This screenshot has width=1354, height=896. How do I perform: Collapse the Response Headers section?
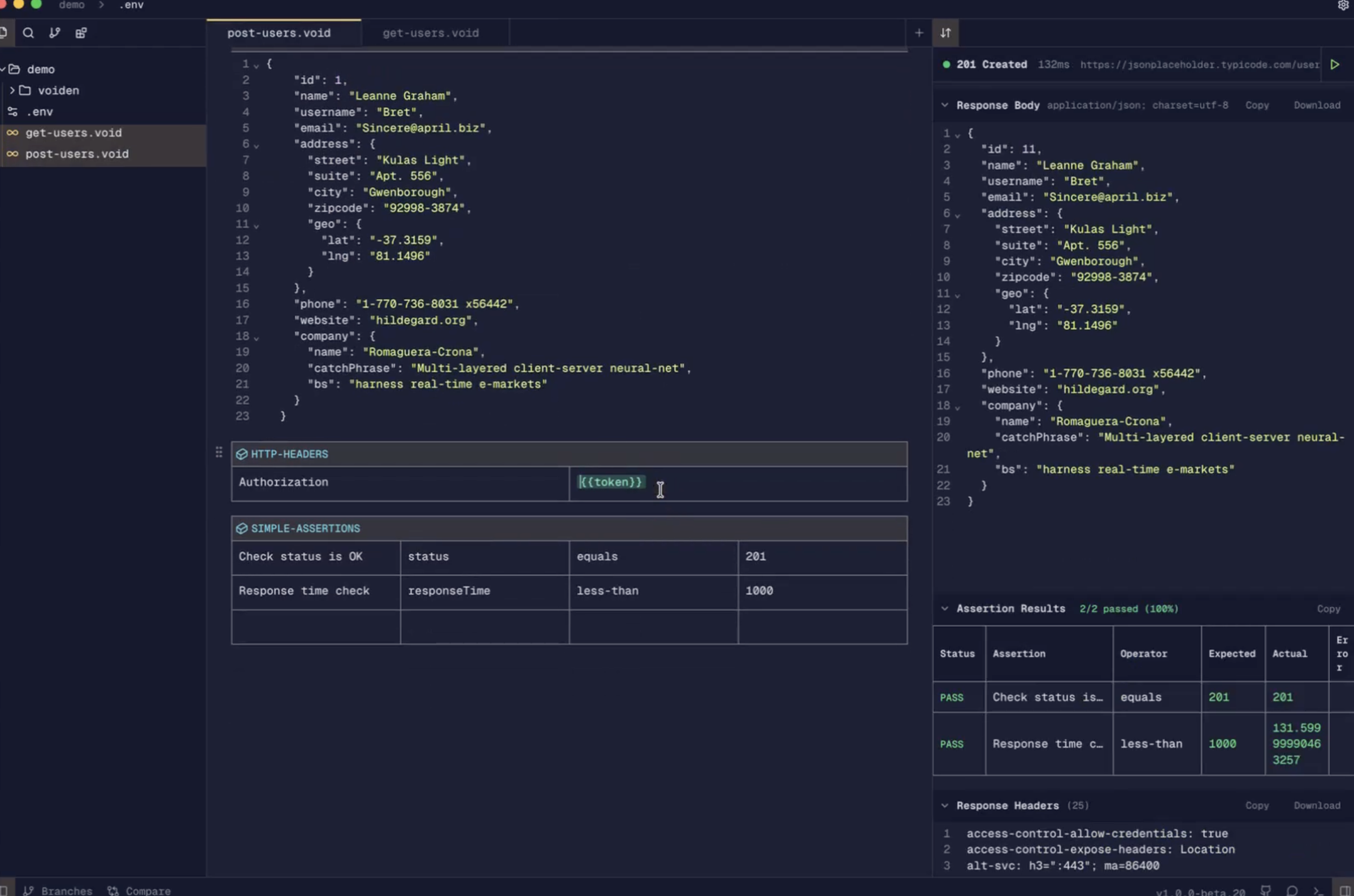(944, 805)
